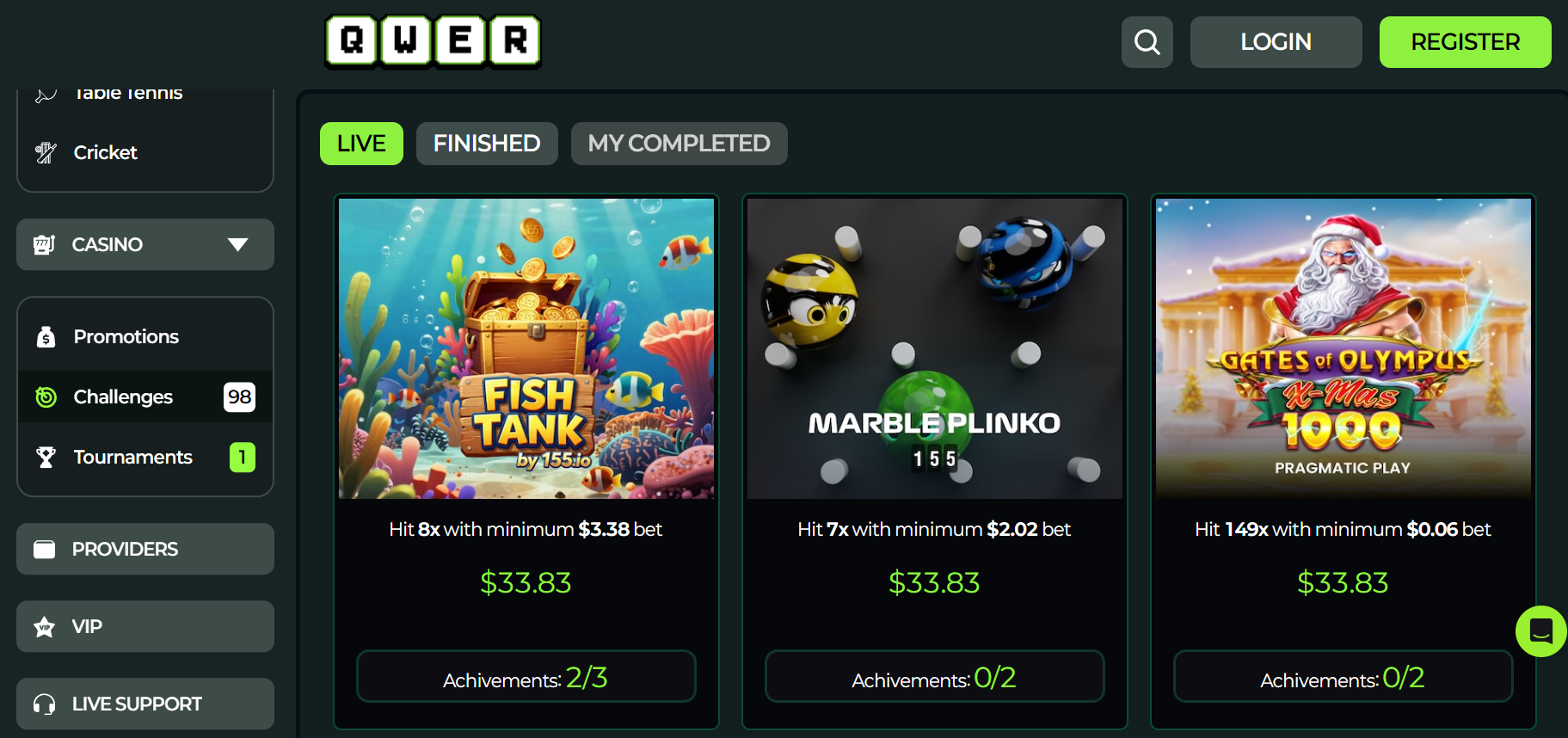Click the green REGISTER button
This screenshot has height=738, width=1568.
click(x=1465, y=41)
